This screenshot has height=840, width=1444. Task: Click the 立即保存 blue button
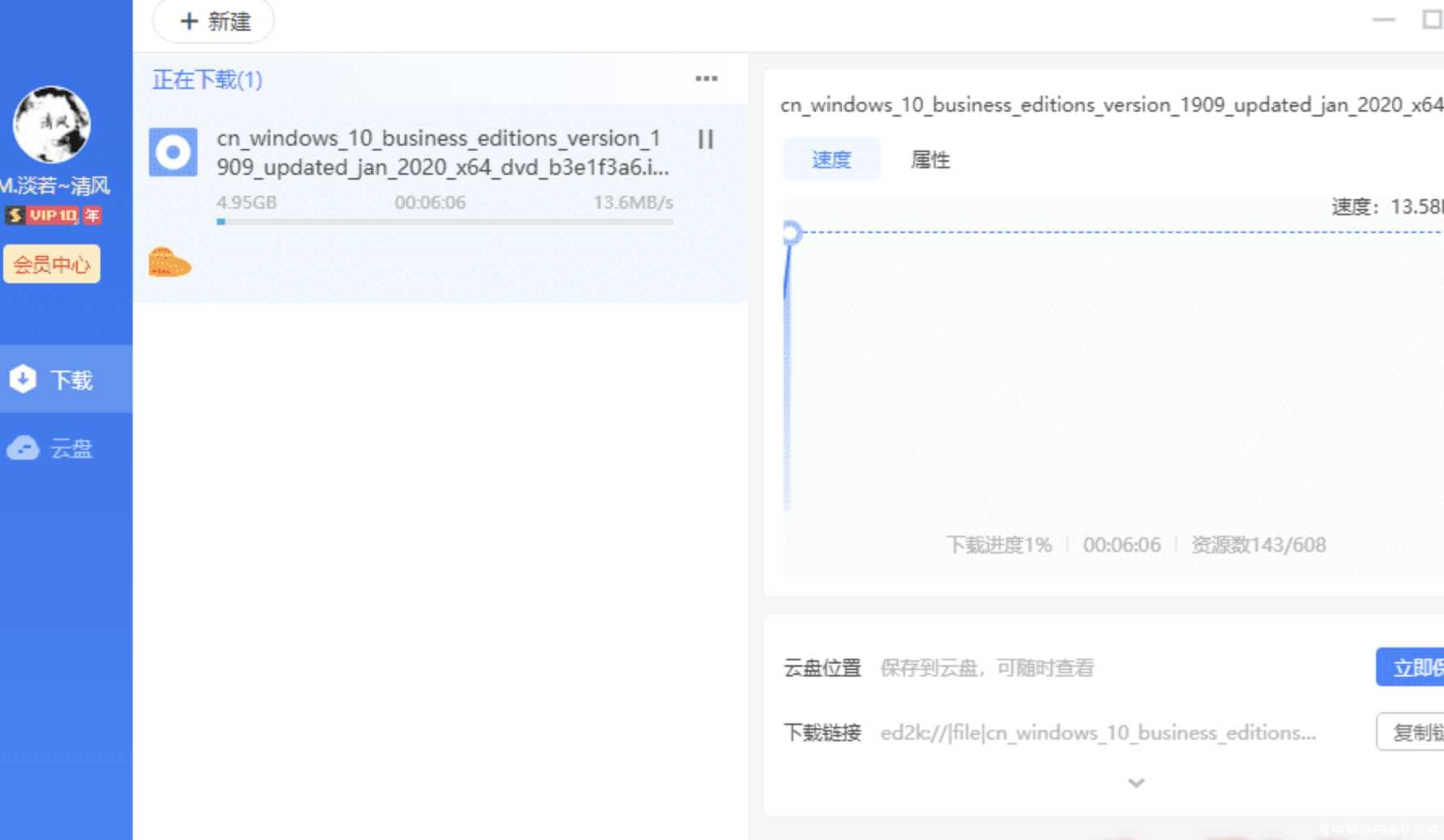click(1410, 667)
